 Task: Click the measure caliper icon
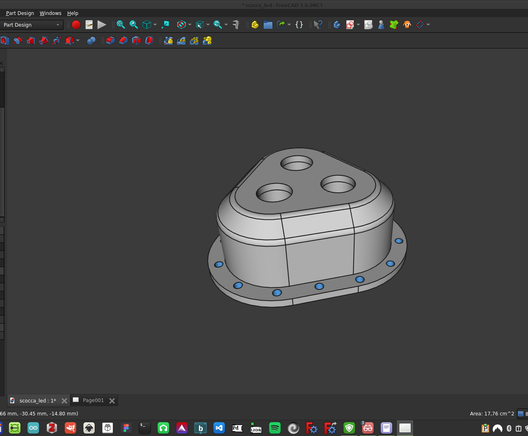(236, 25)
